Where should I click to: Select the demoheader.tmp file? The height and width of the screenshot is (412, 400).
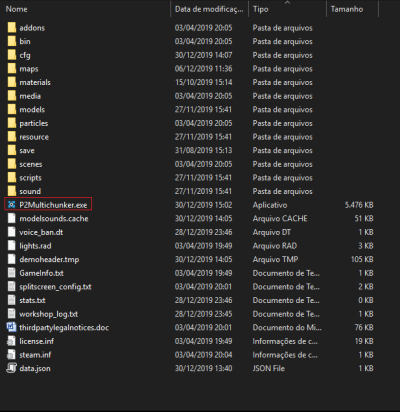(190, 259)
